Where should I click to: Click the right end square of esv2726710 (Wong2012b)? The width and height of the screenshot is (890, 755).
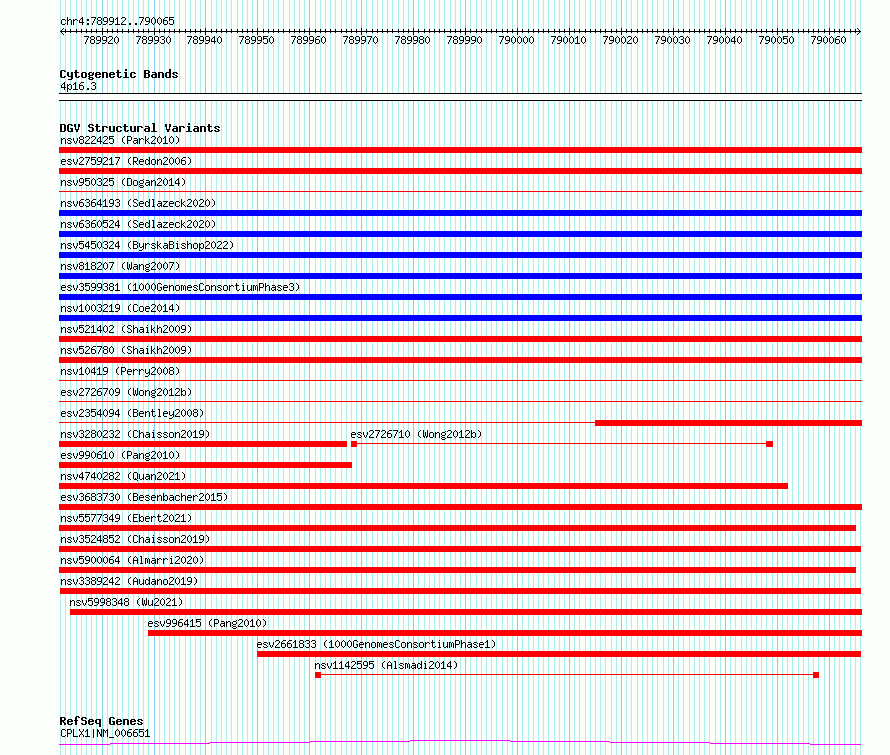tap(769, 444)
